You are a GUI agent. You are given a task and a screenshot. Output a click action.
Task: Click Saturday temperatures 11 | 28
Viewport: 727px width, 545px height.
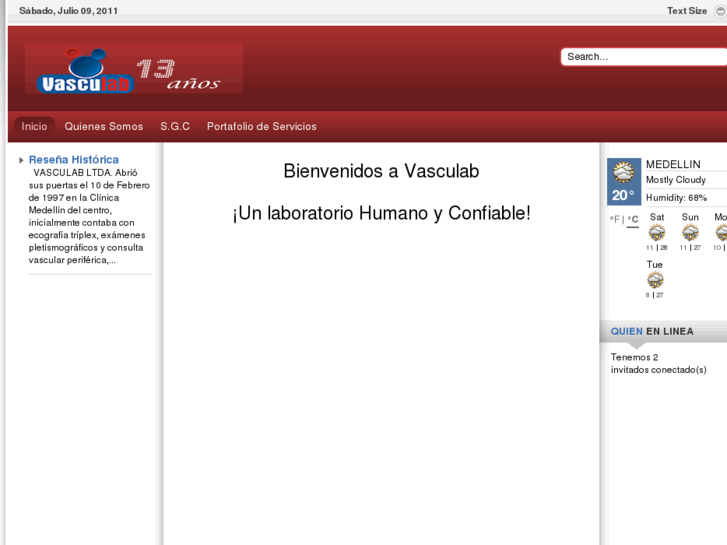pyautogui.click(x=657, y=248)
